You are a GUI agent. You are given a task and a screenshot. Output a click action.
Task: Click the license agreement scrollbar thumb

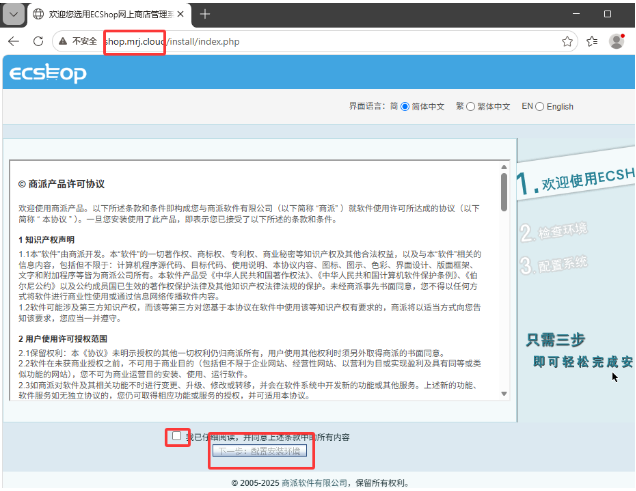click(x=504, y=192)
